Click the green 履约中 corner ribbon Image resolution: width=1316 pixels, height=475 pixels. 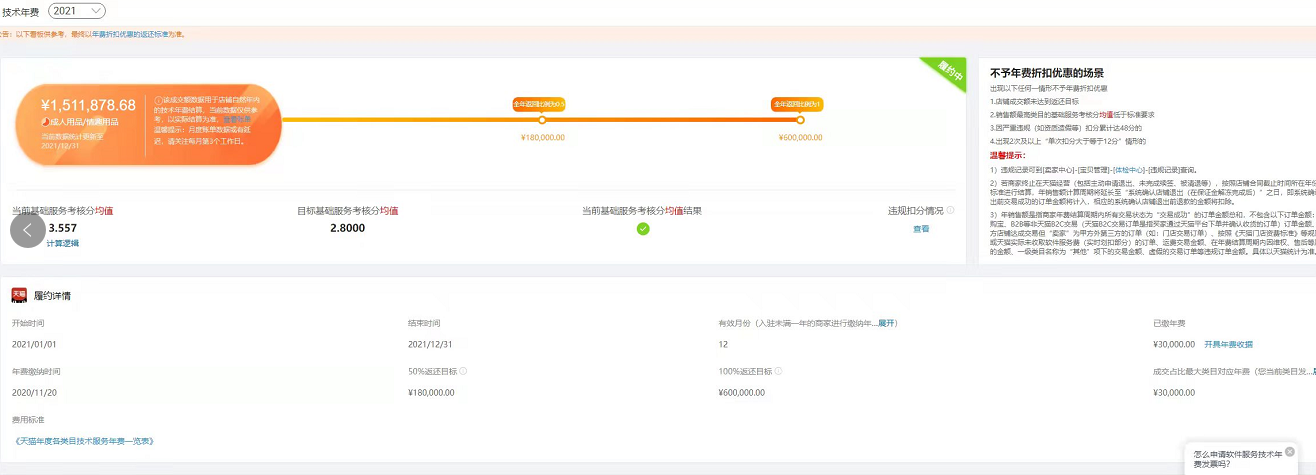(x=946, y=73)
